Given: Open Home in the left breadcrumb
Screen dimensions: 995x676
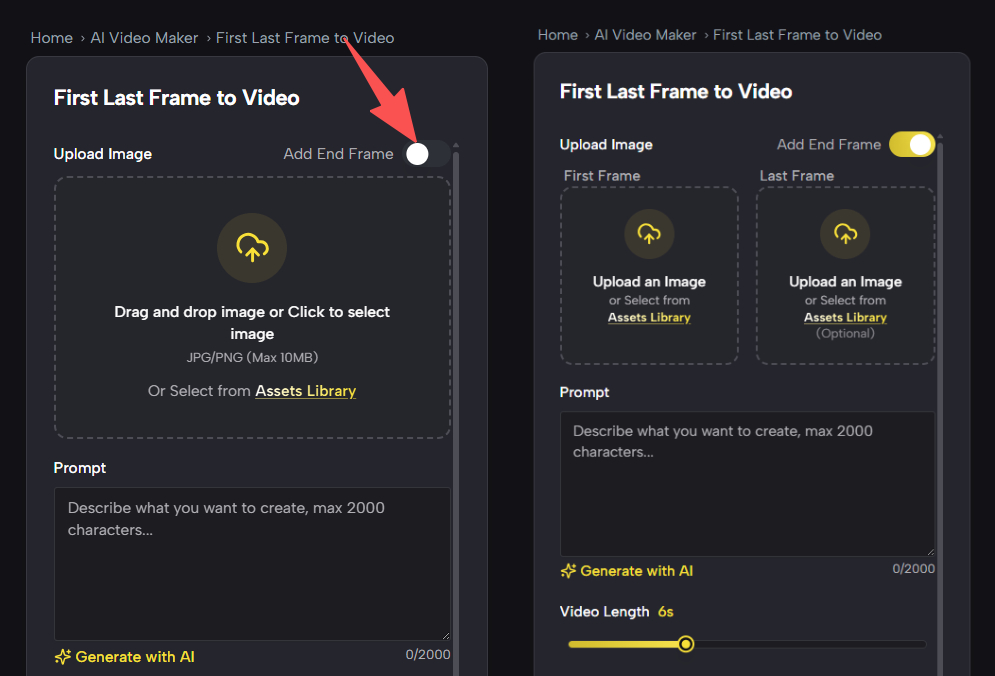Looking at the screenshot, I should click(x=51, y=38).
